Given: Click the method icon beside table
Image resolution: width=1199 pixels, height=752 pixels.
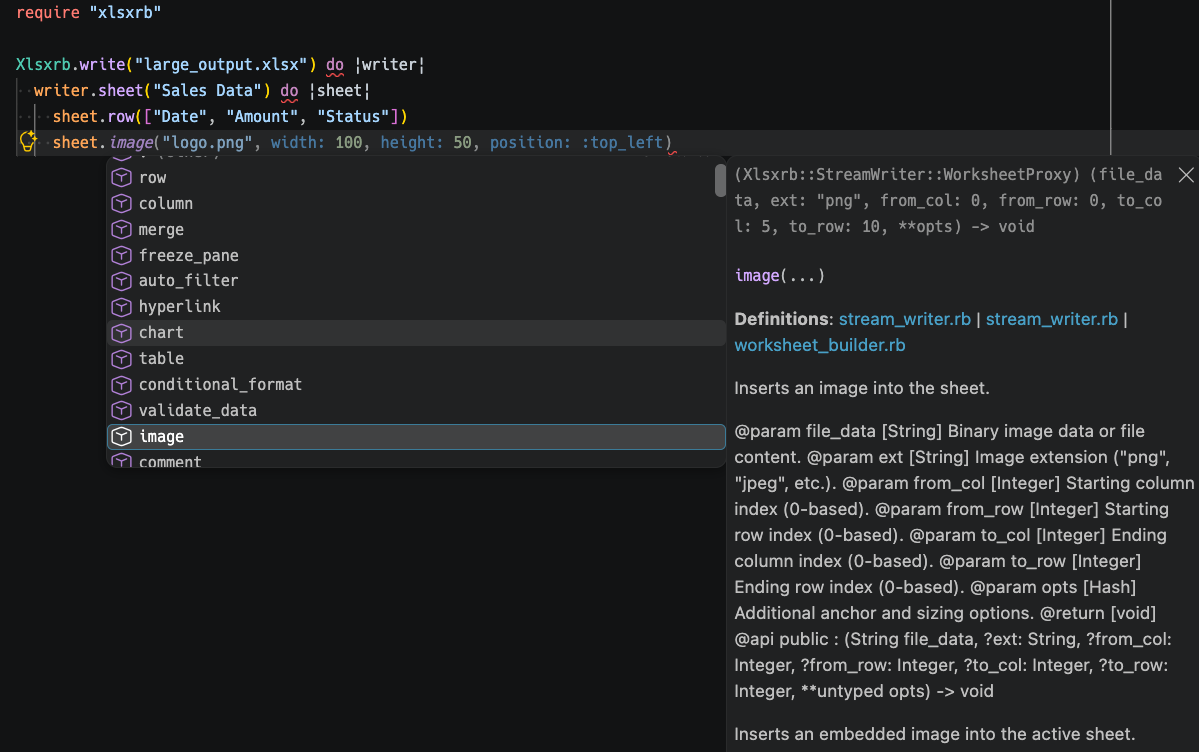Looking at the screenshot, I should [x=122, y=359].
